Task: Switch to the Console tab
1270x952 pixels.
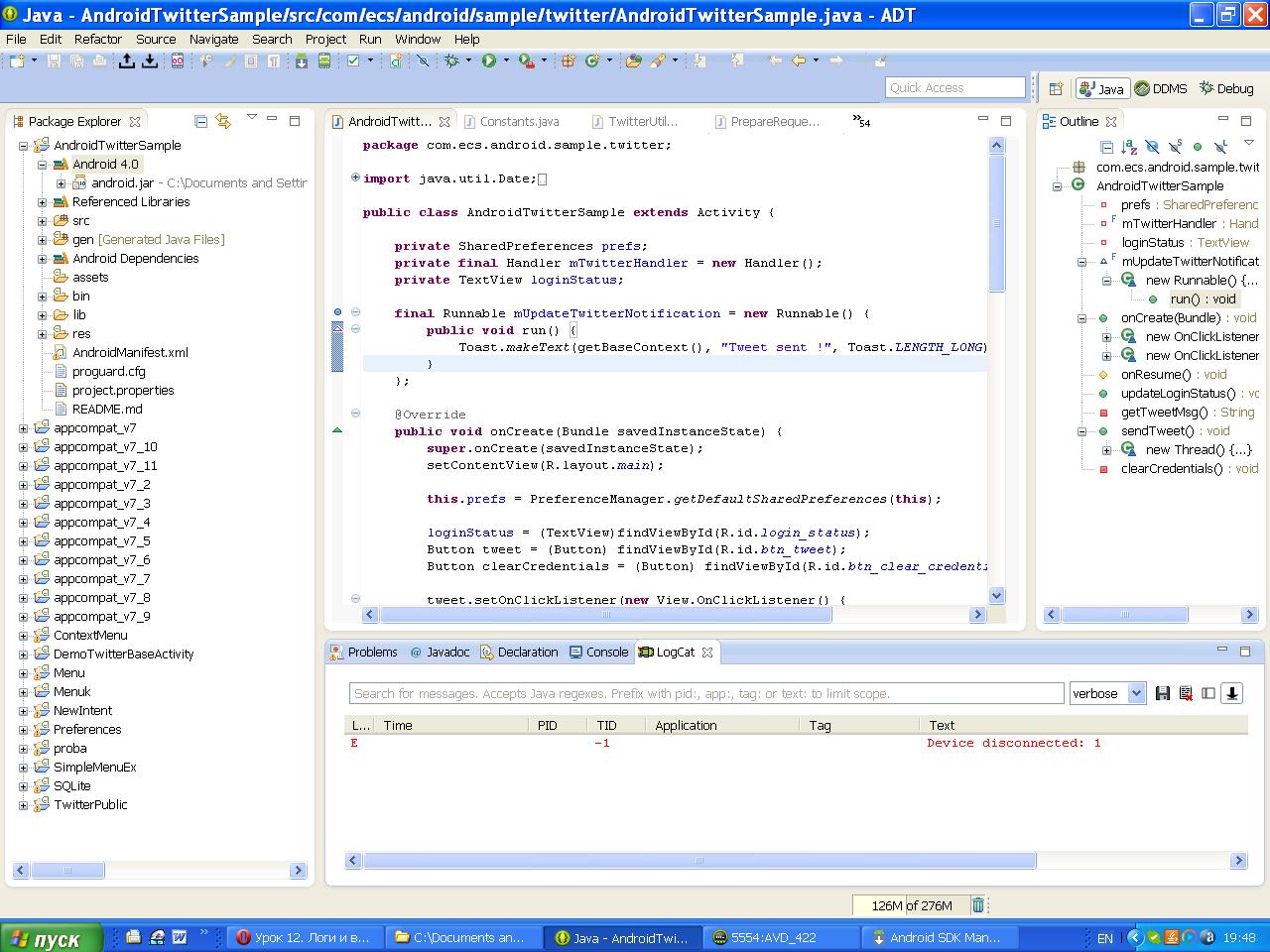Action: [599, 652]
